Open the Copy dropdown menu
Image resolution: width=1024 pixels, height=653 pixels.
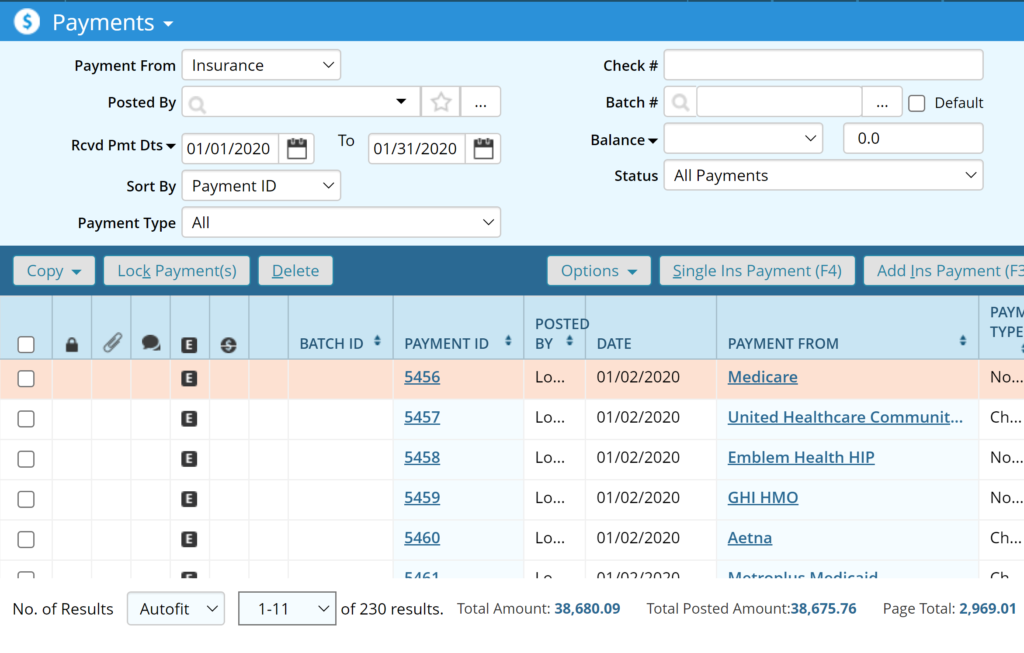(54, 271)
